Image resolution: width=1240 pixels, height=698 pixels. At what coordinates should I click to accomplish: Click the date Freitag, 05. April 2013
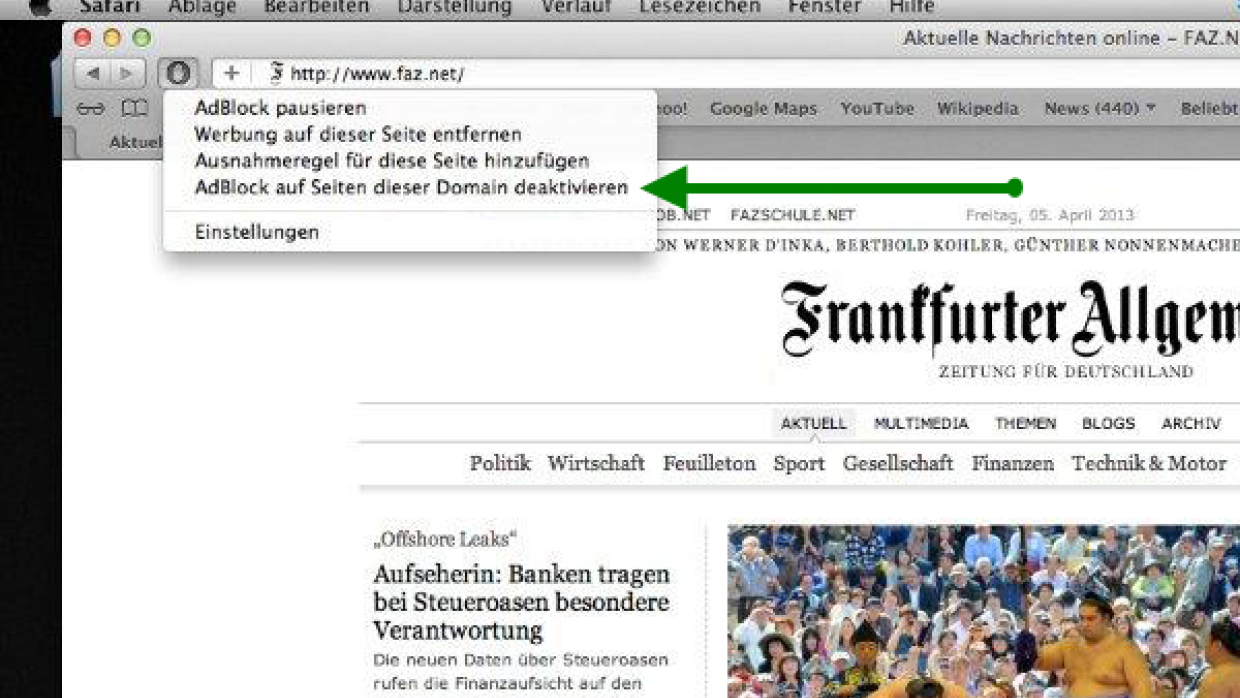[1050, 215]
